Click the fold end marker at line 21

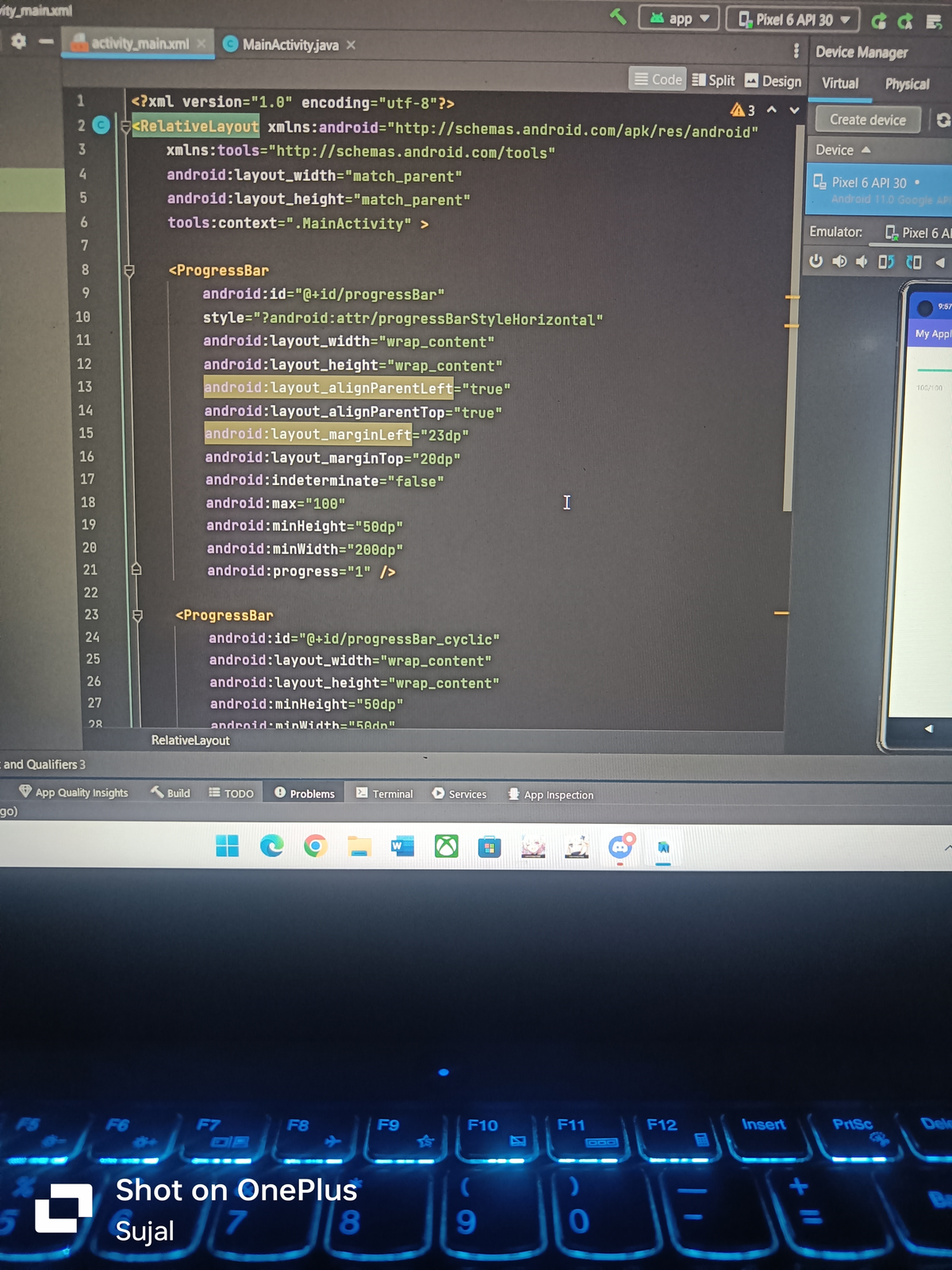click(136, 569)
